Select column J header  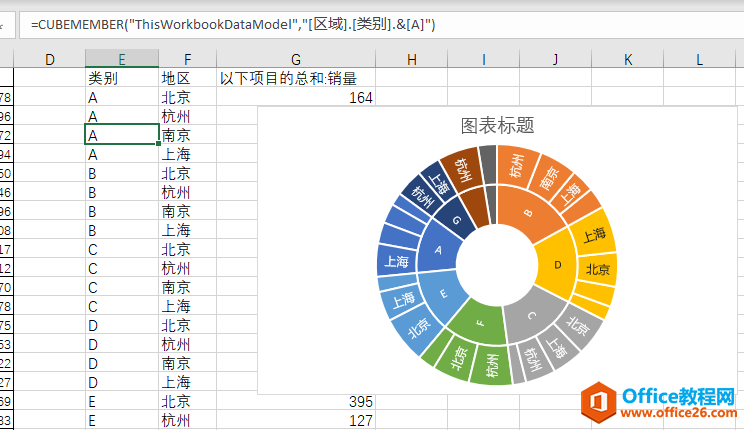[x=556, y=59]
